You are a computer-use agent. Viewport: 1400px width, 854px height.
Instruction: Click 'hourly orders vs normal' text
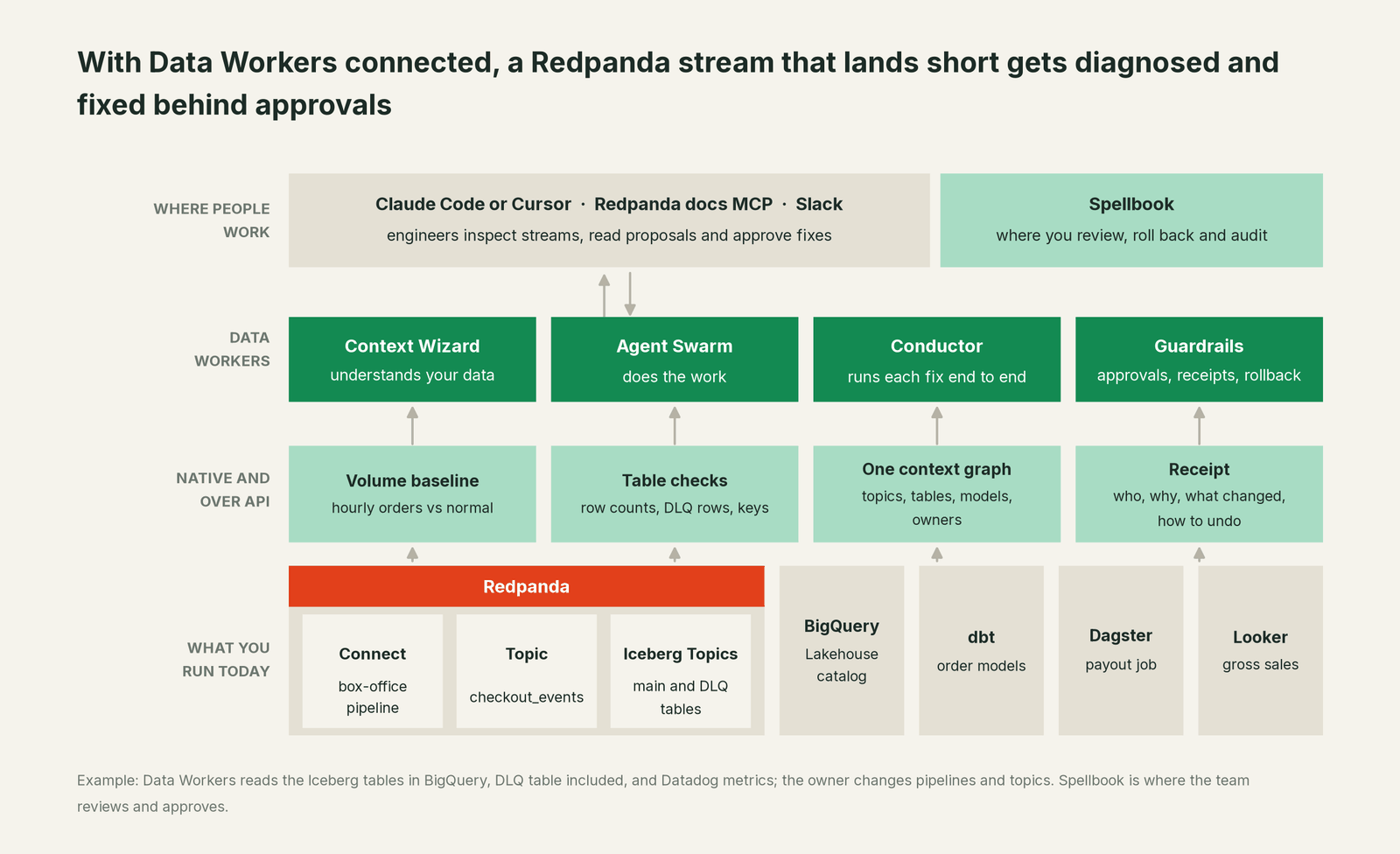click(412, 507)
